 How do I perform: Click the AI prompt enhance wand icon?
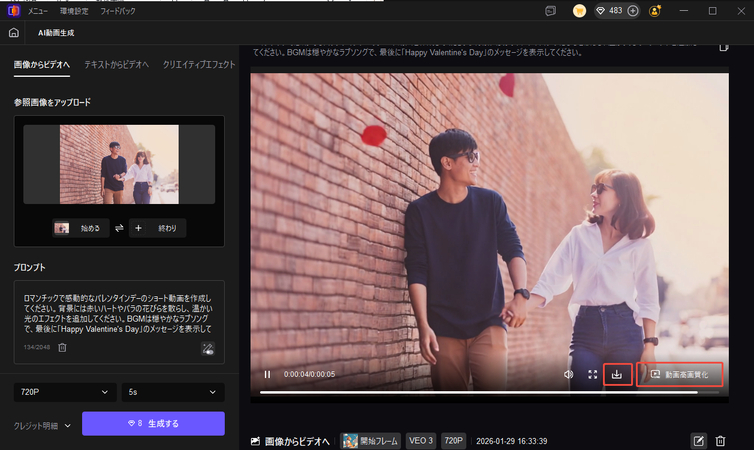(208, 349)
